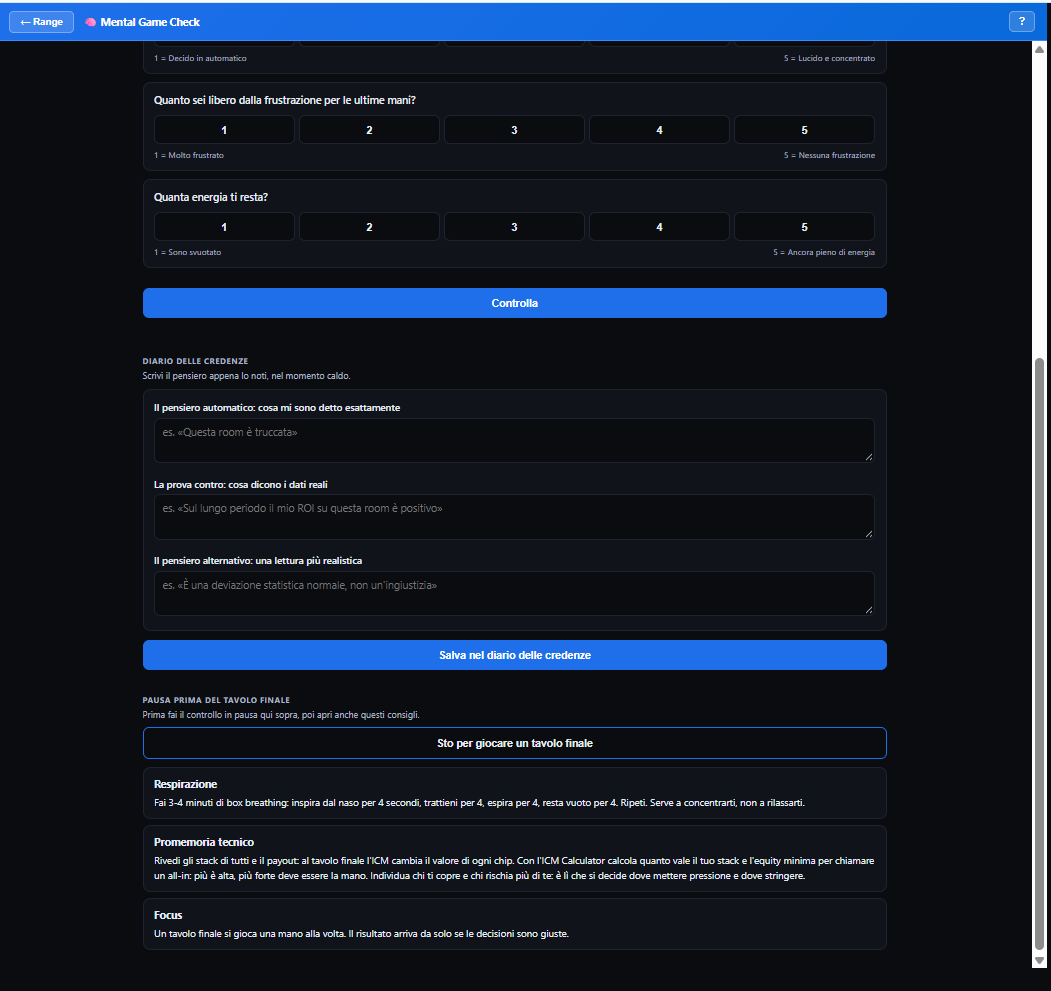Focus the 'pensiero automatico' text area
This screenshot has width=1051, height=991.
[x=514, y=441]
